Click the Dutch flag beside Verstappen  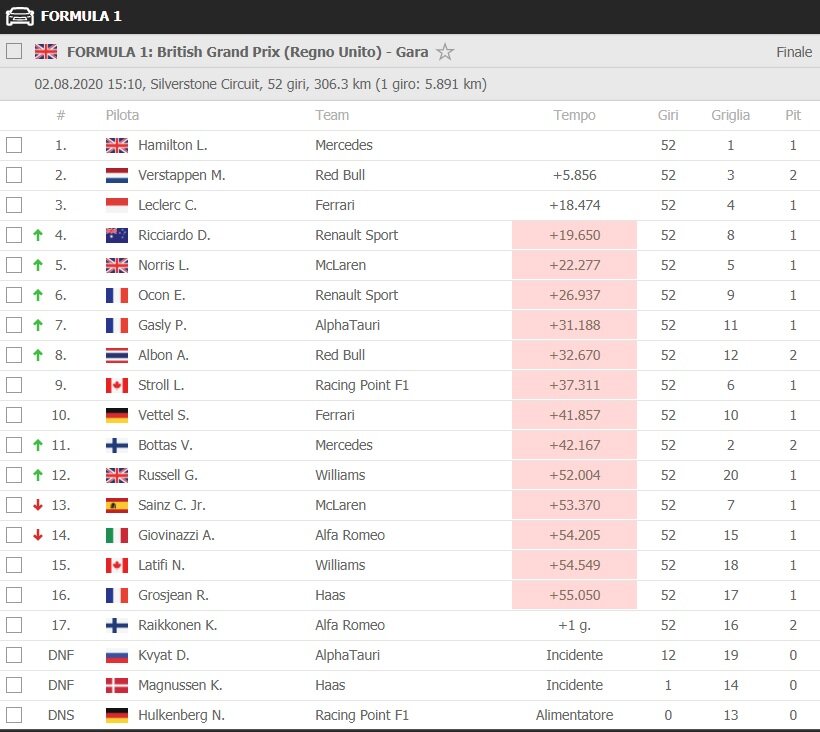(117, 175)
